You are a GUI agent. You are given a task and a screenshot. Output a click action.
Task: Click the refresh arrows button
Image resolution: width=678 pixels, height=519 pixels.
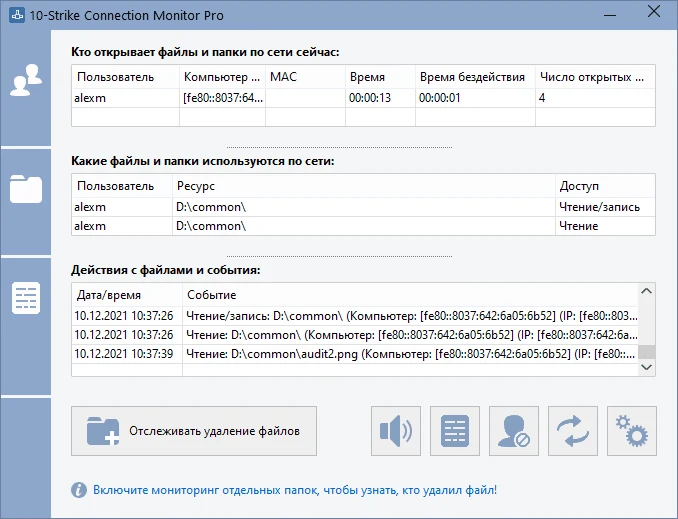(573, 431)
